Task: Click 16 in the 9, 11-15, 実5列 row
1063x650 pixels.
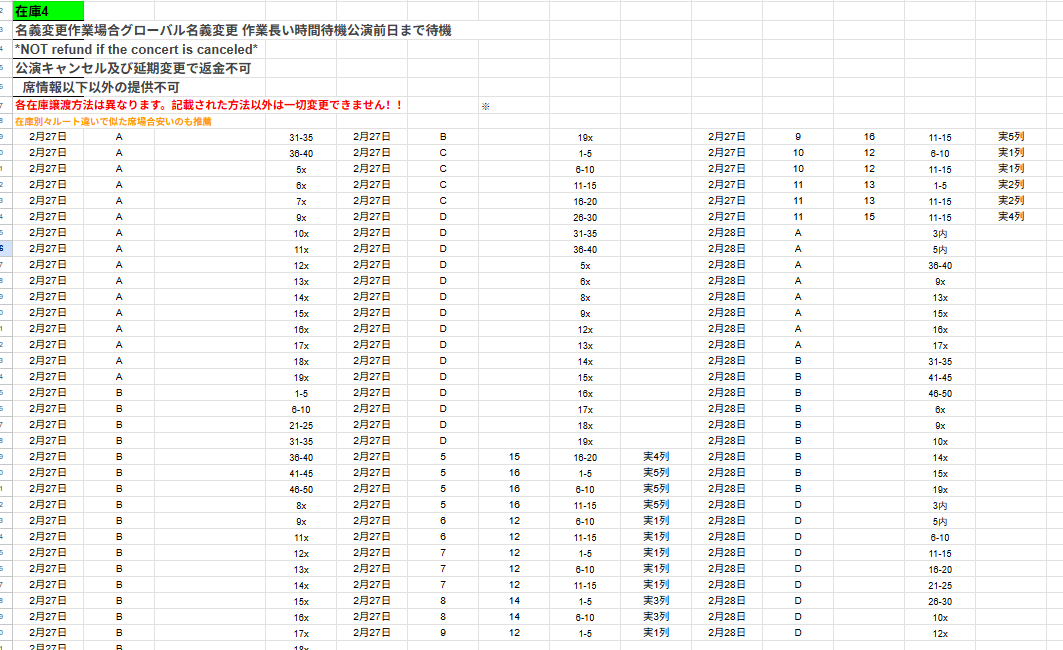Action: click(x=869, y=137)
